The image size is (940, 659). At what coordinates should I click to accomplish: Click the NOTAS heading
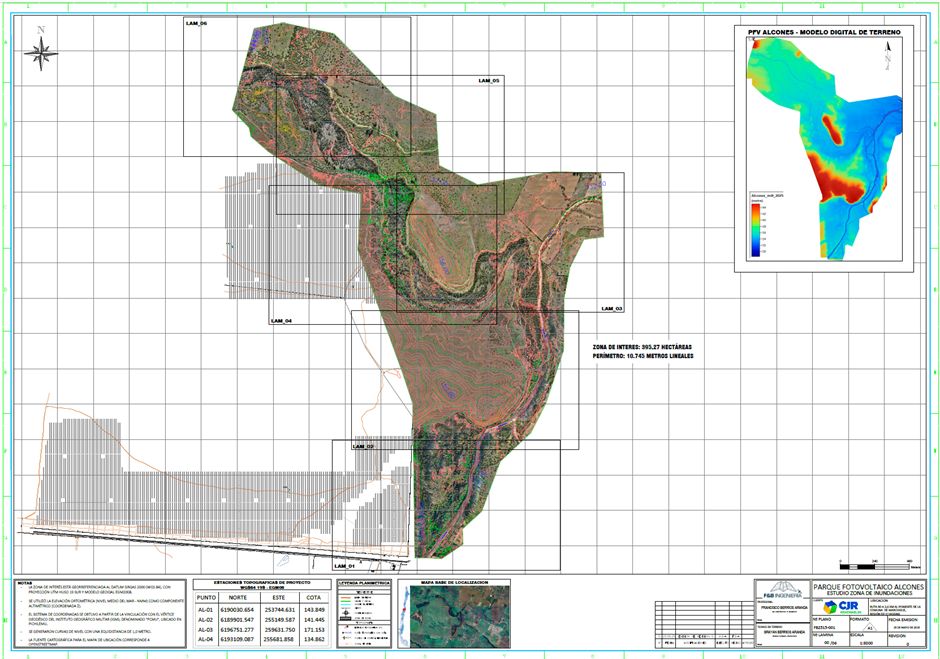(25, 583)
